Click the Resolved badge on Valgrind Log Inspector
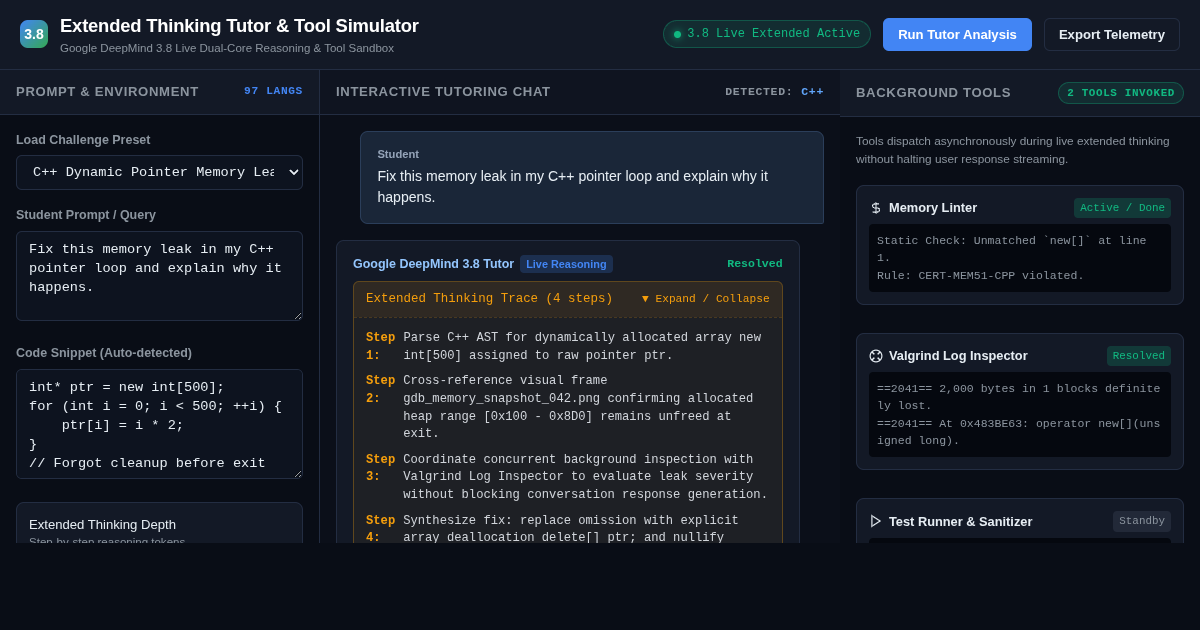The image size is (1200, 630). pos(1139,356)
